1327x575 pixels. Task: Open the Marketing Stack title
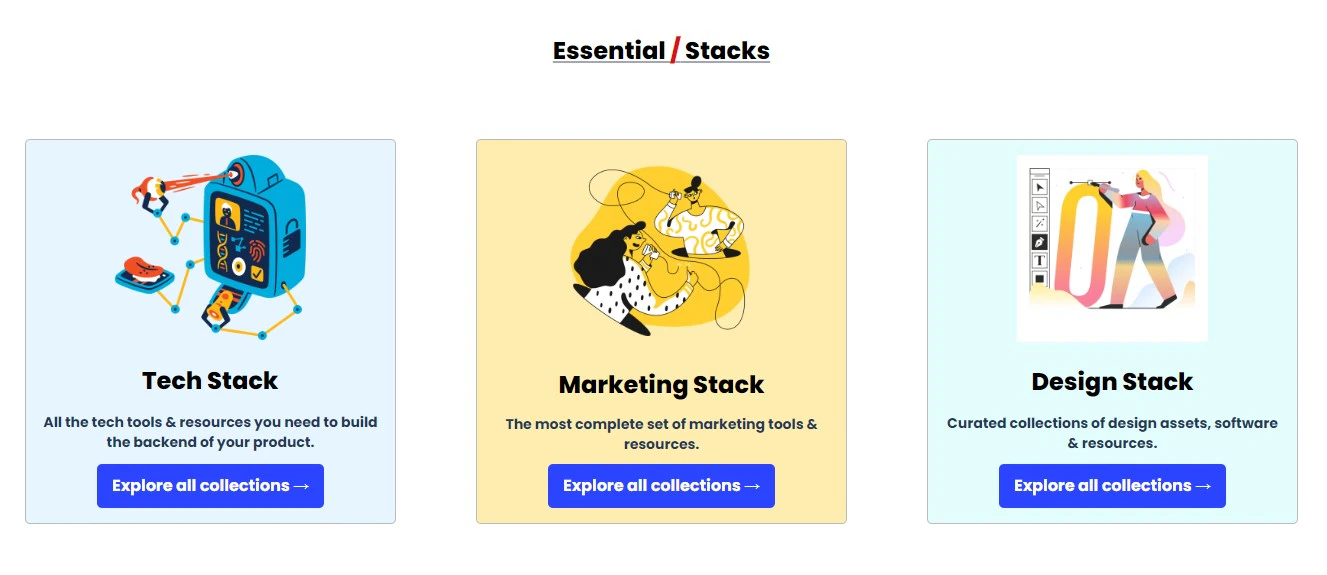click(x=661, y=384)
